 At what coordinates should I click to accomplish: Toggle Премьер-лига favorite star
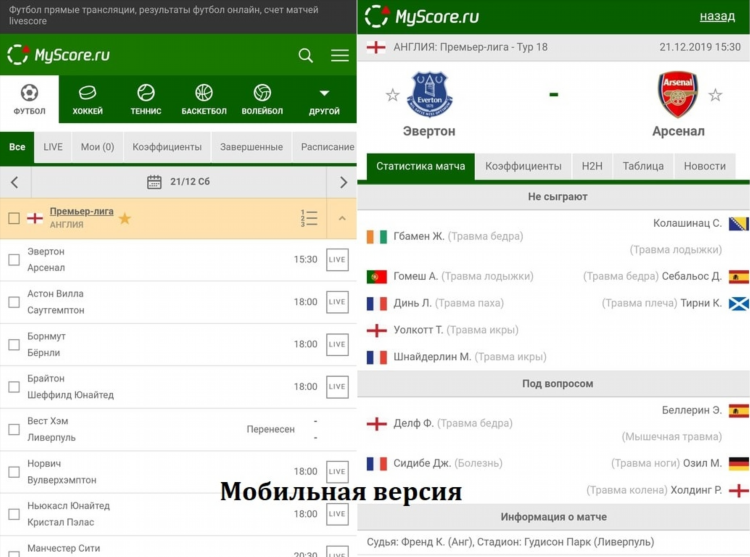[124, 218]
